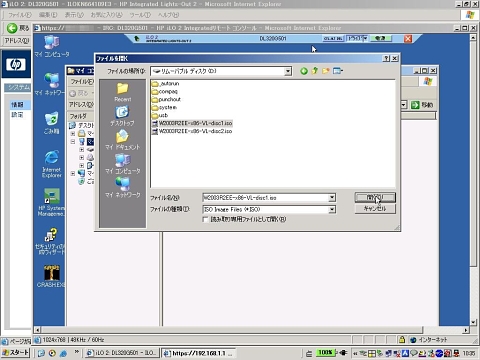This screenshot has height=360, width=480.
Task: Open ツール menu in outer IE window
Action: coord(140,15)
